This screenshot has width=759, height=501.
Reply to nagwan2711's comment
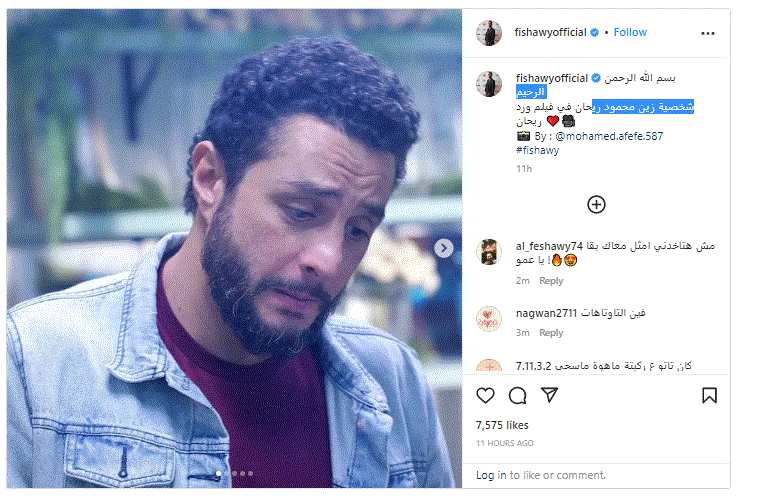(x=551, y=333)
